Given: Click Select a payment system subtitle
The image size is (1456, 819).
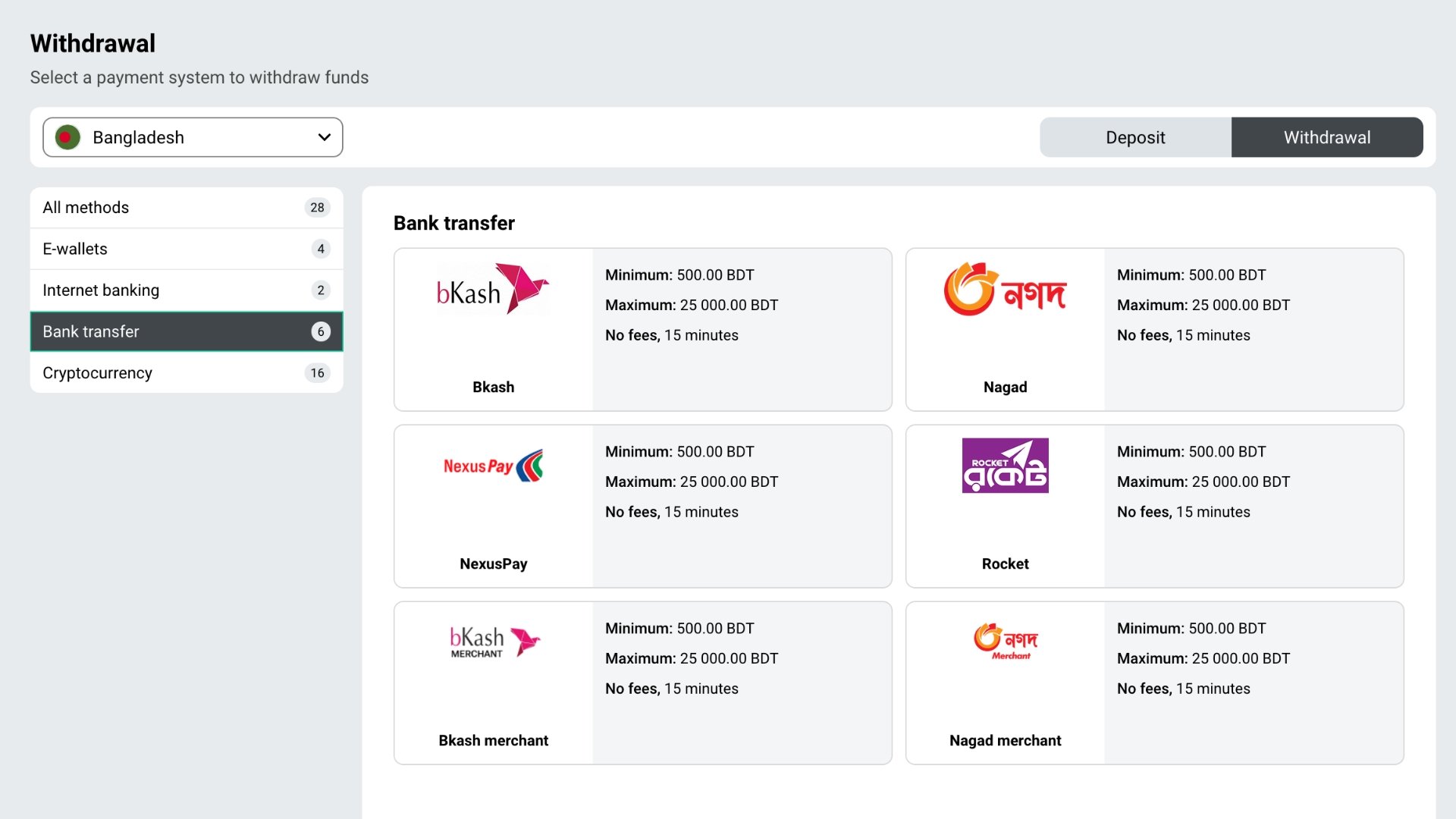Looking at the screenshot, I should (x=199, y=78).
